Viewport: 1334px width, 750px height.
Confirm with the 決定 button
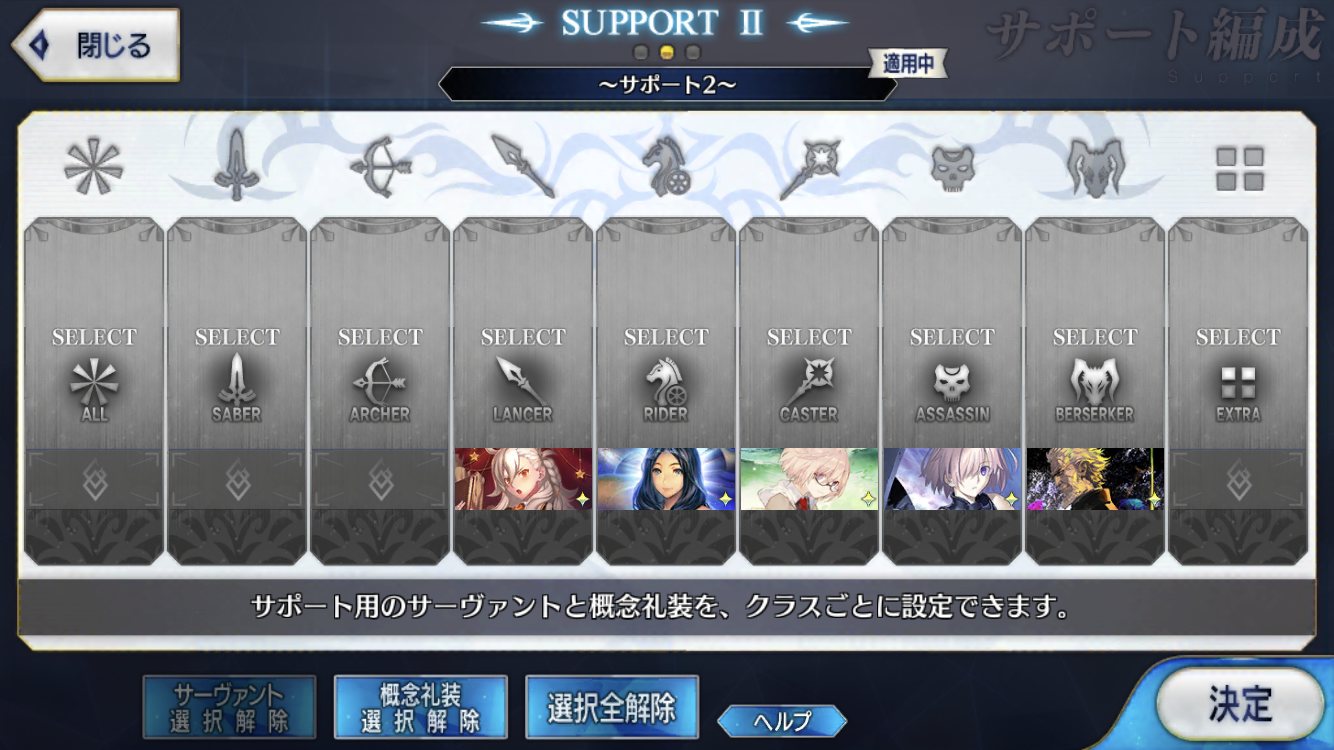click(1240, 705)
